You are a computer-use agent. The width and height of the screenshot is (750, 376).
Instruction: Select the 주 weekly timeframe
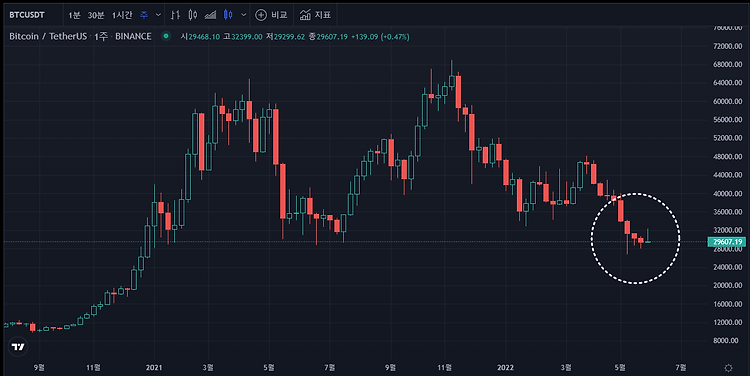(144, 15)
